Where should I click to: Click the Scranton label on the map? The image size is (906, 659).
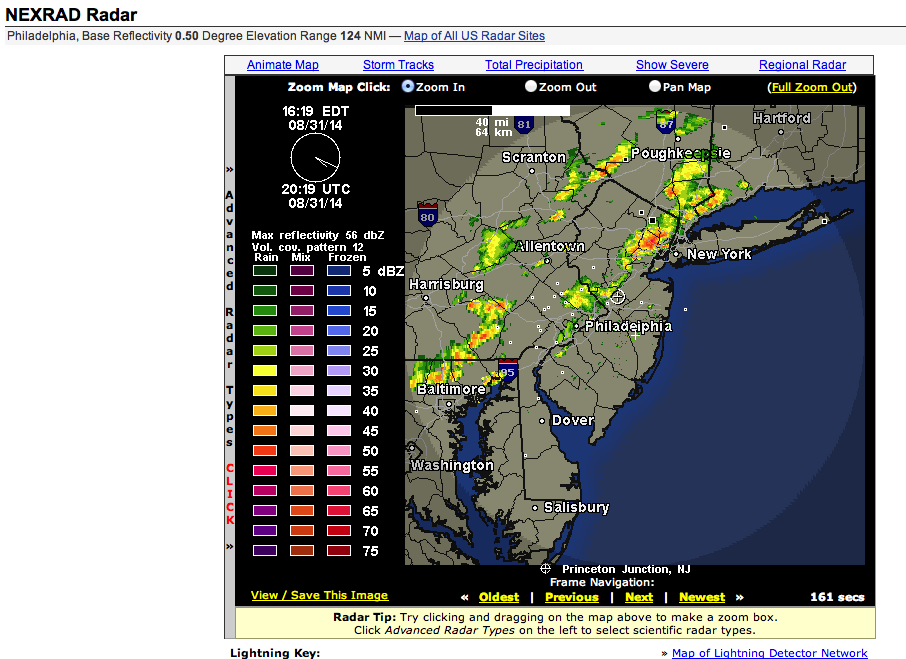[x=534, y=157]
